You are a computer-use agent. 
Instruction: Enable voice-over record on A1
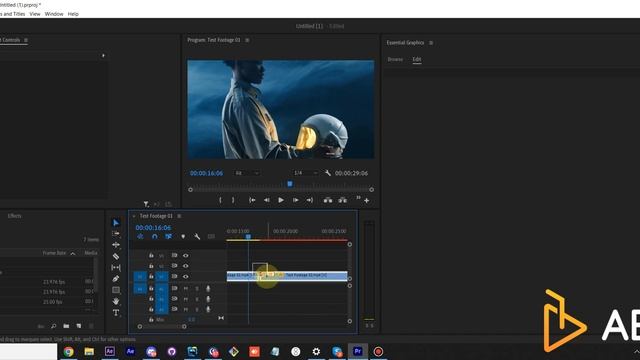pos(208,289)
